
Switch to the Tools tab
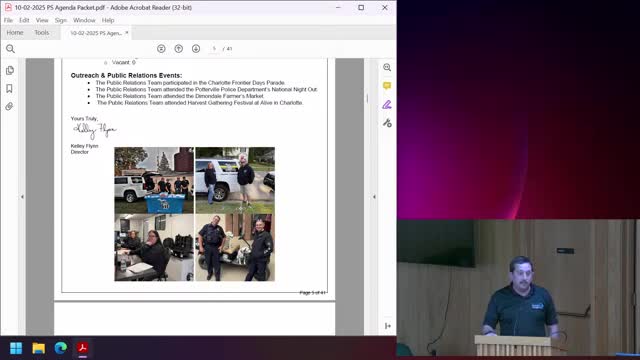pos(42,33)
